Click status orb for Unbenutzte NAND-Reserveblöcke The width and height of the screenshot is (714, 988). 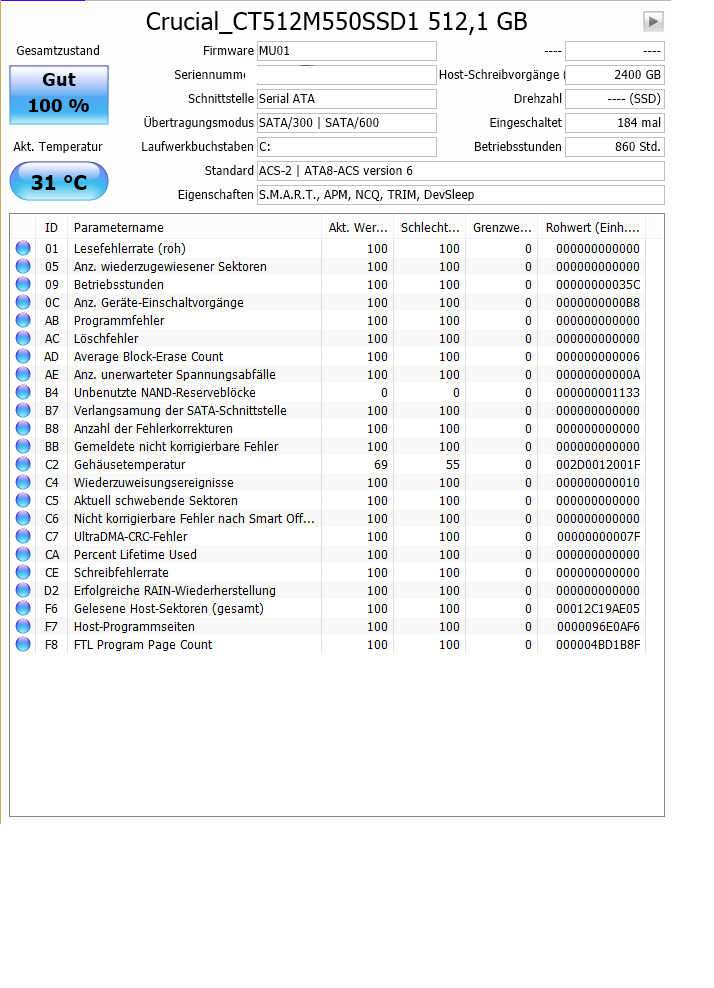[x=23, y=392]
